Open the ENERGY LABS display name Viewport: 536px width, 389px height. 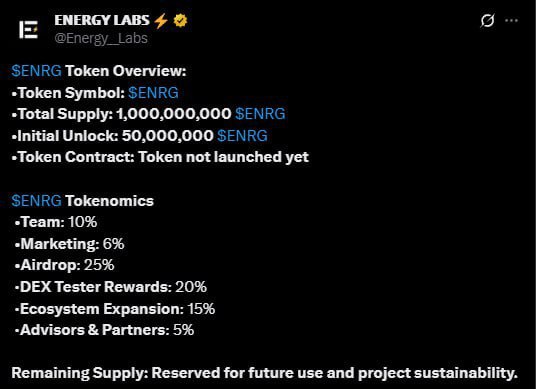coord(102,21)
